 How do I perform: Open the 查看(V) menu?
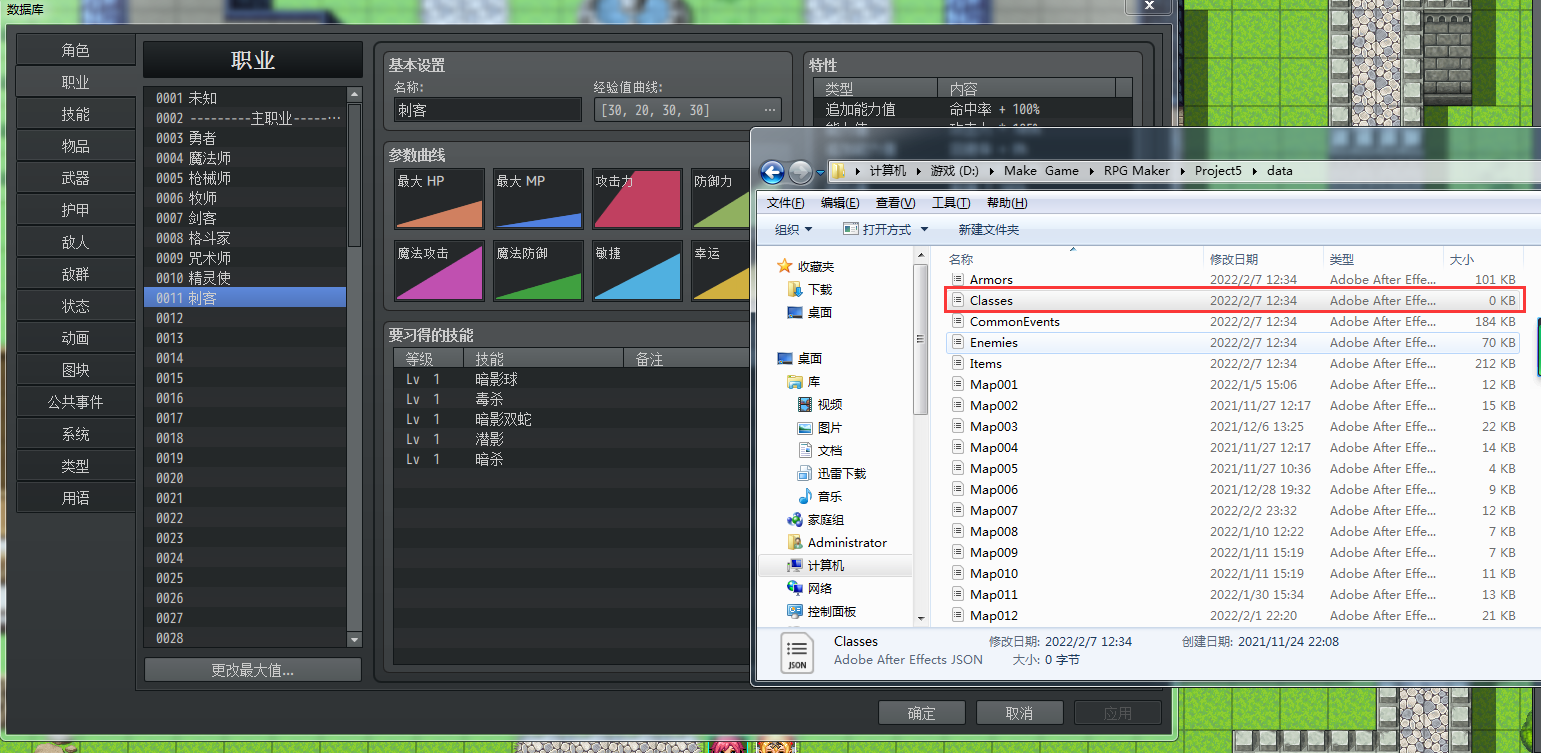[x=894, y=203]
